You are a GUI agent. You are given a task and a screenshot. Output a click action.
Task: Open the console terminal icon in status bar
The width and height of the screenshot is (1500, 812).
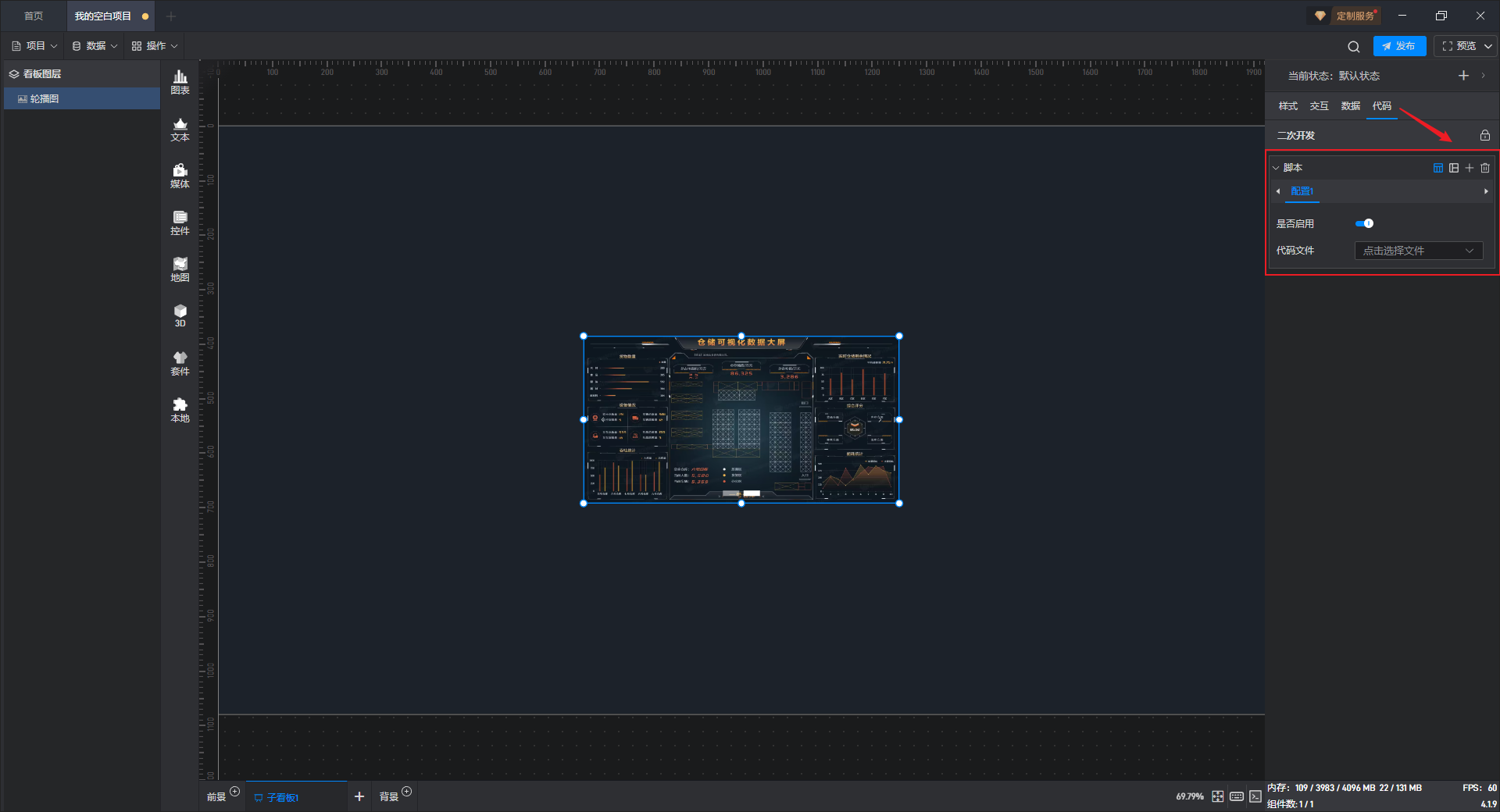(1255, 796)
